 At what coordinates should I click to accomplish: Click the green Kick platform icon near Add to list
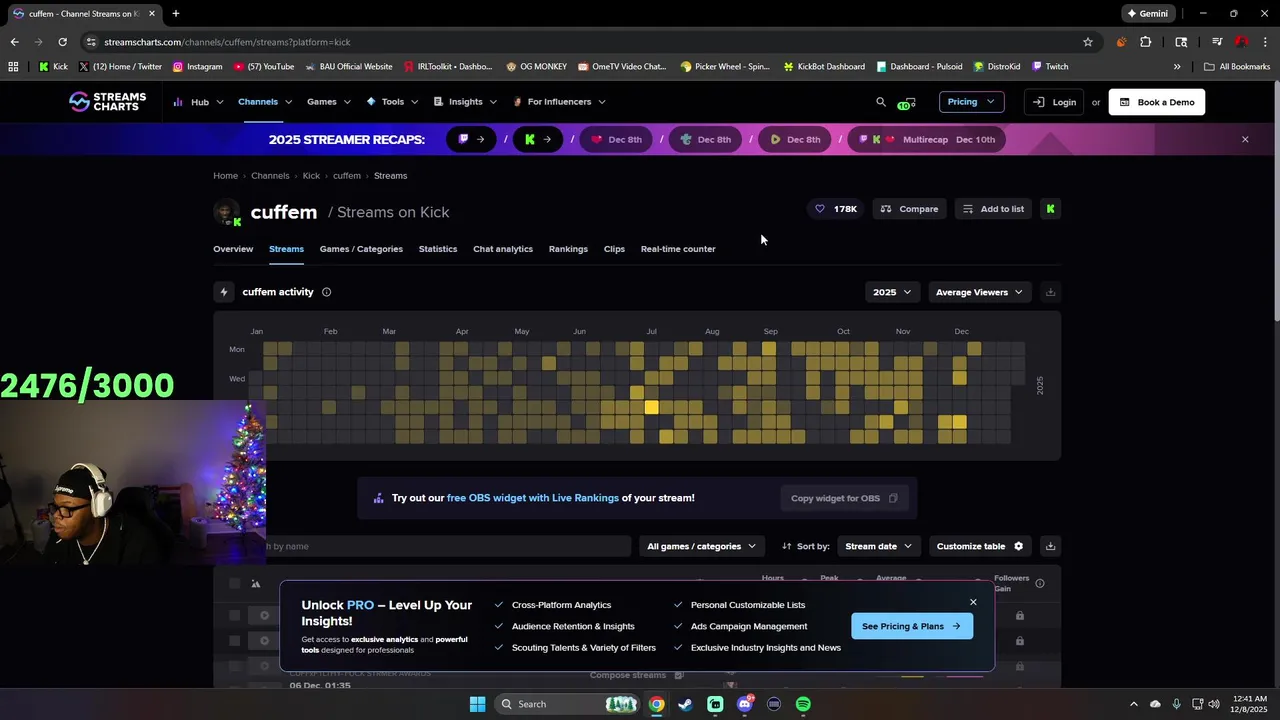point(1050,209)
